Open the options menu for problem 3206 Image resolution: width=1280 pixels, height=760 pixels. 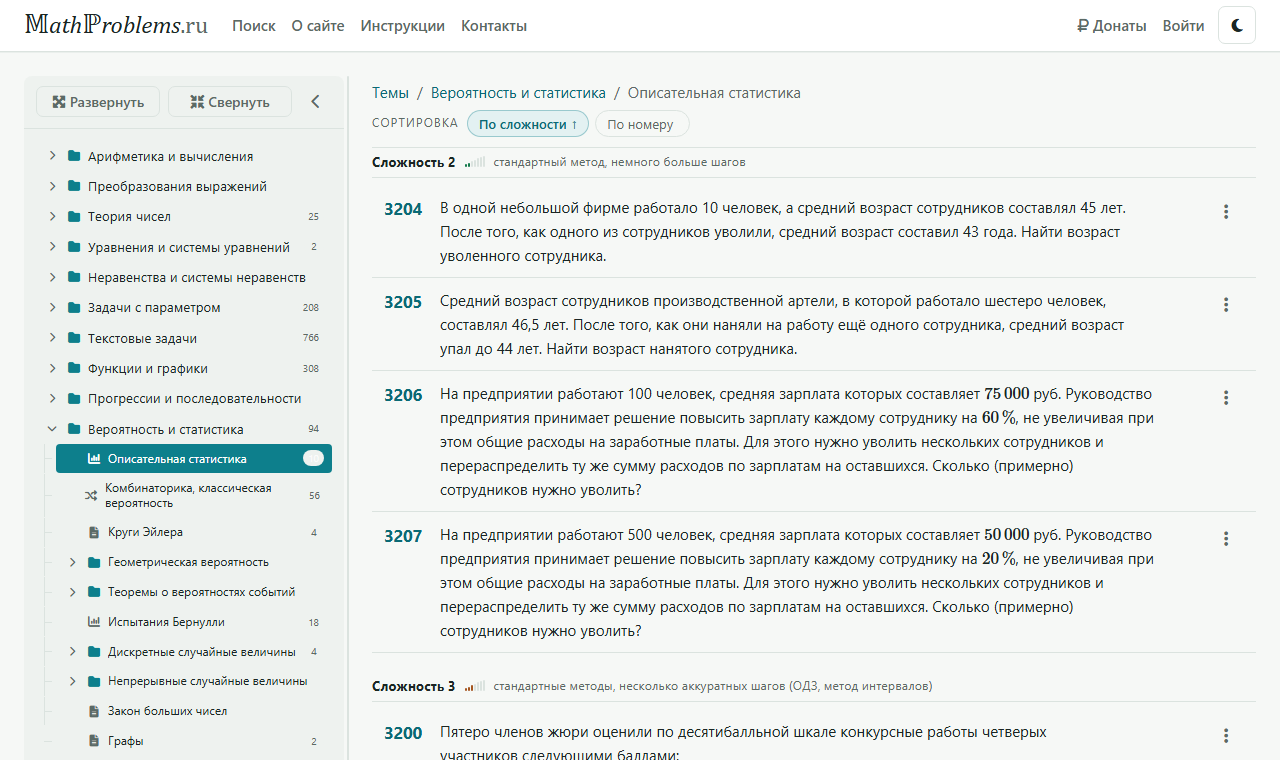tap(1226, 398)
